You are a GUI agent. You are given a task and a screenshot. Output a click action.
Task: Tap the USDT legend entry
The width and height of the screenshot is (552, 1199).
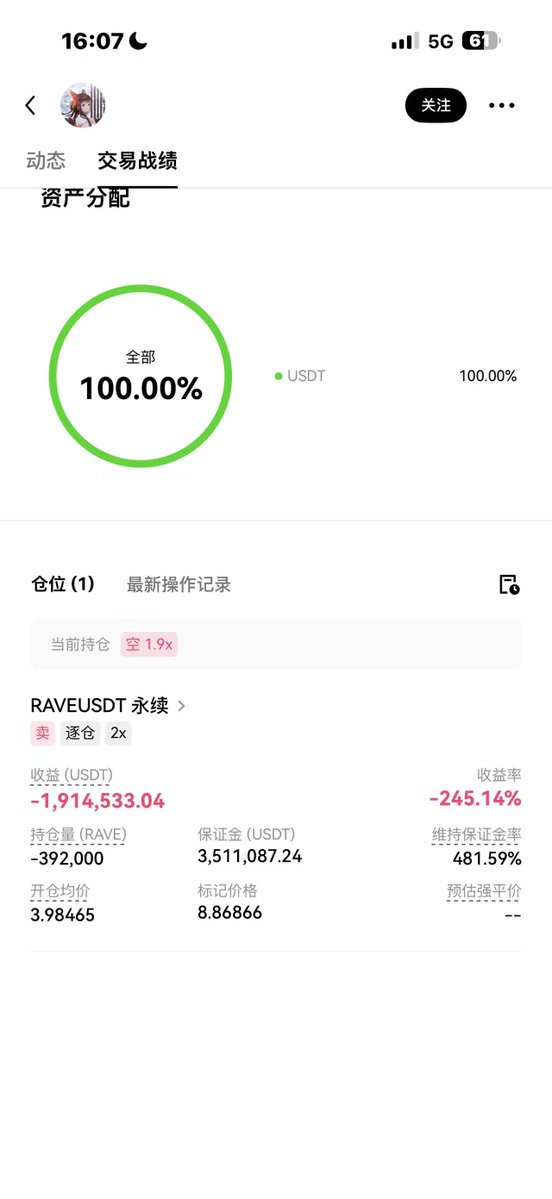[300, 376]
